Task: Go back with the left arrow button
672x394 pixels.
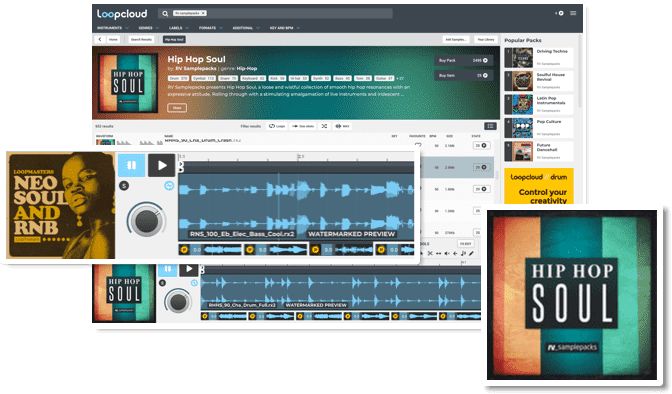Action: (x=99, y=39)
